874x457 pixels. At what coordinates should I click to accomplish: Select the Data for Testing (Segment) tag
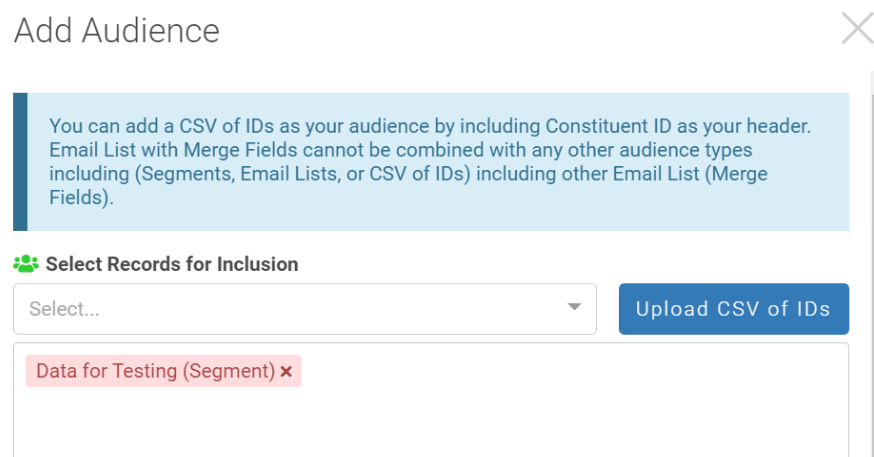tap(155, 371)
